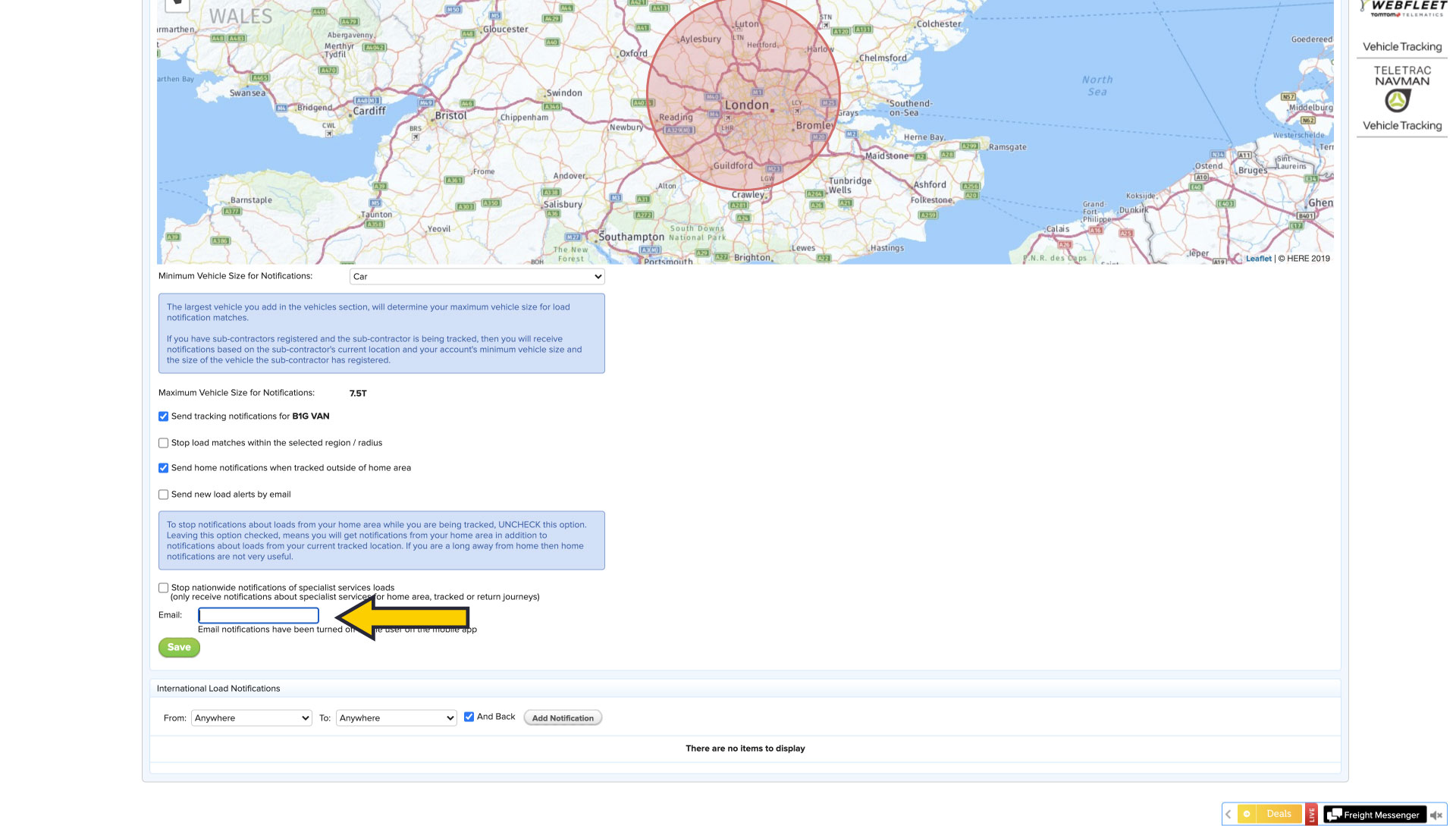
Task: Enable stop load matches within selected region
Action: [x=163, y=443]
